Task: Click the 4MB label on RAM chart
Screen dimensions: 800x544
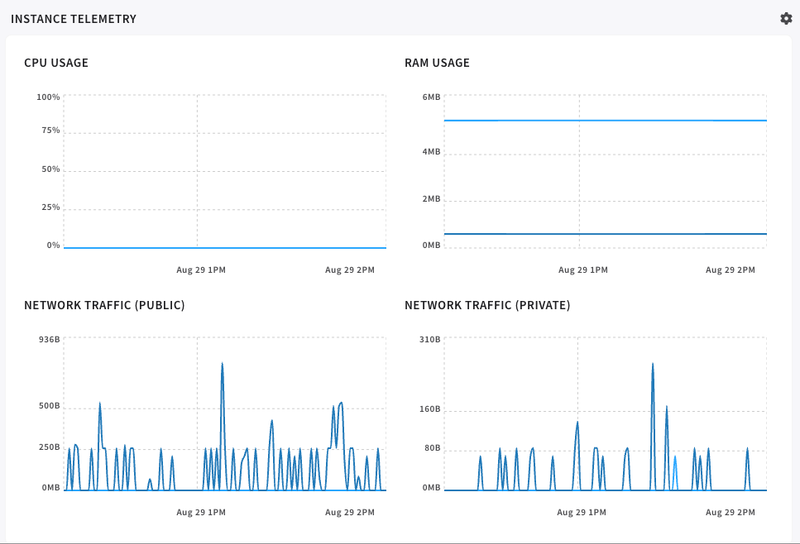Action: coord(431,152)
